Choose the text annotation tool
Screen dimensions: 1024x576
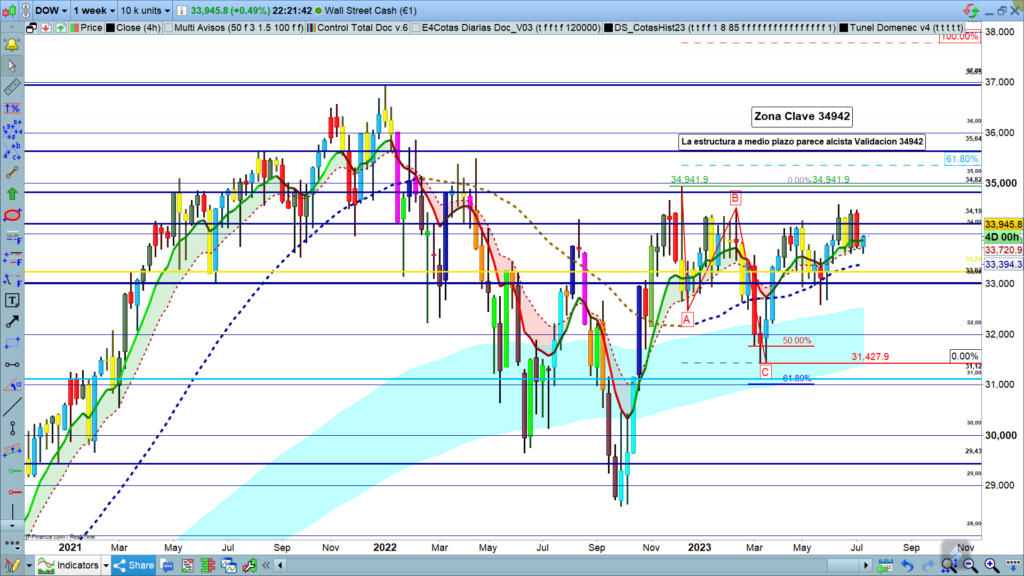coord(12,300)
